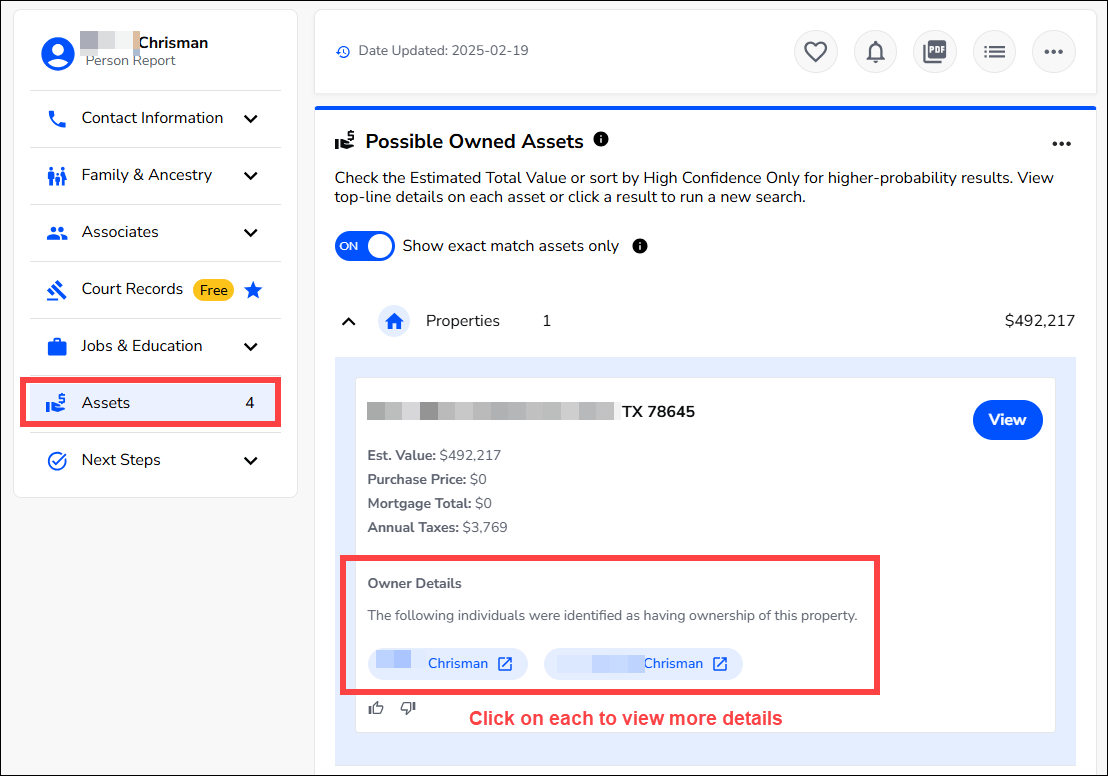This screenshot has height=776, width=1108.
Task: Collapse the Properties section chevron
Action: 348,322
